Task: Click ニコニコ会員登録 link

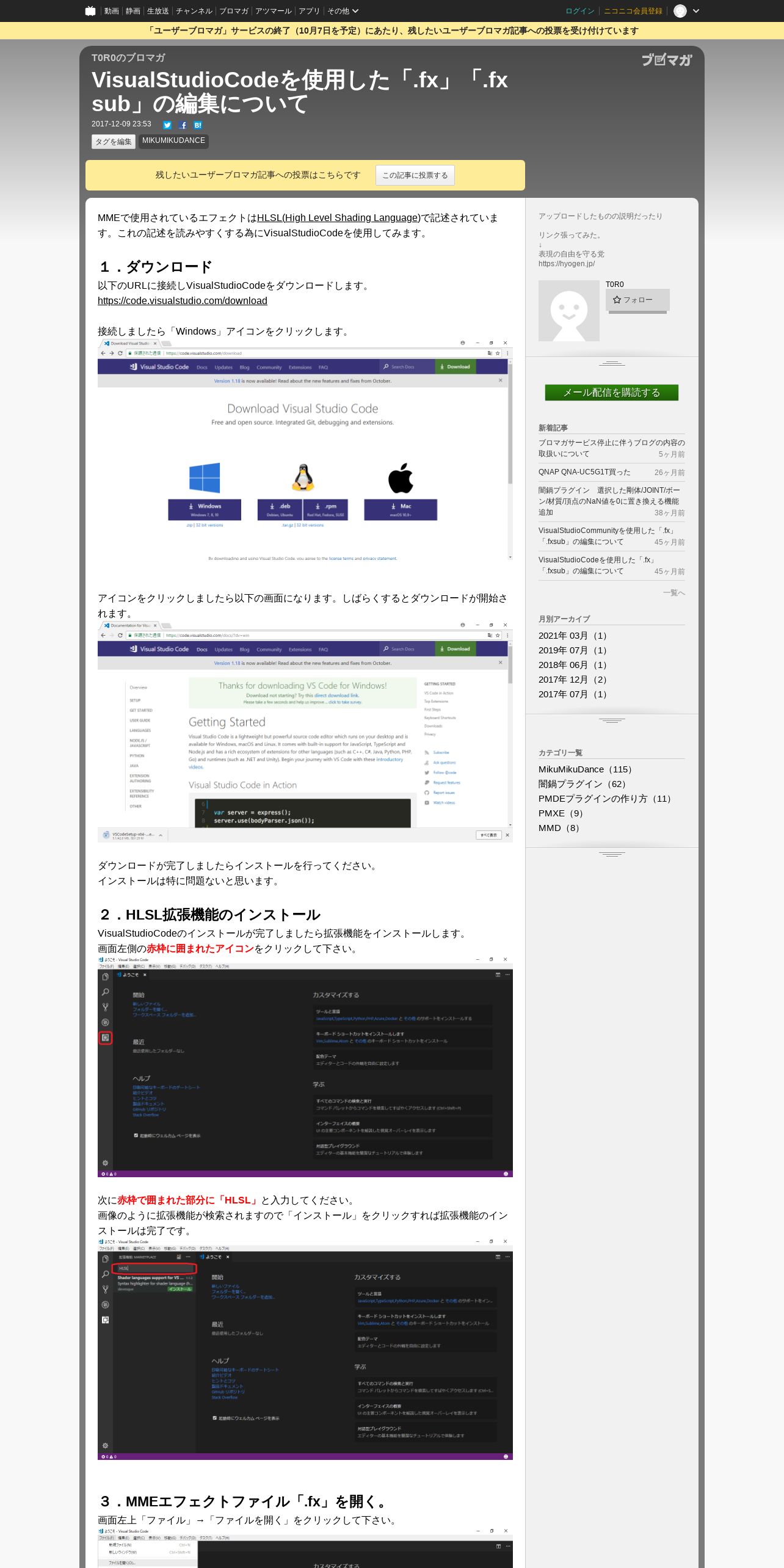Action: tap(633, 11)
